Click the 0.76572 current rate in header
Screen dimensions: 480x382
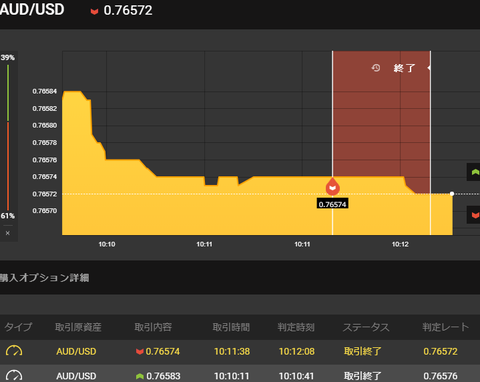point(128,10)
